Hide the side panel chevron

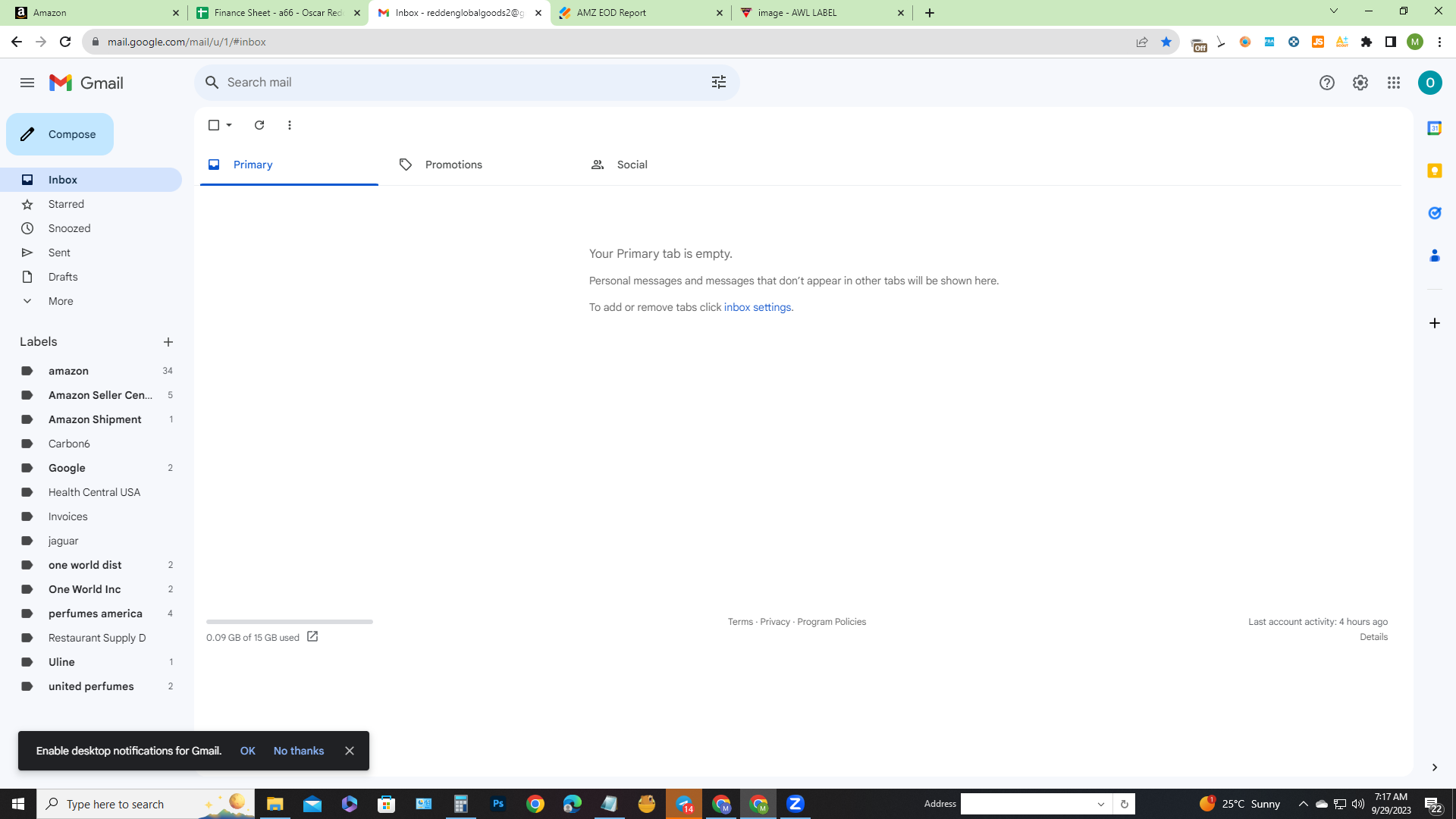pyautogui.click(x=1434, y=767)
